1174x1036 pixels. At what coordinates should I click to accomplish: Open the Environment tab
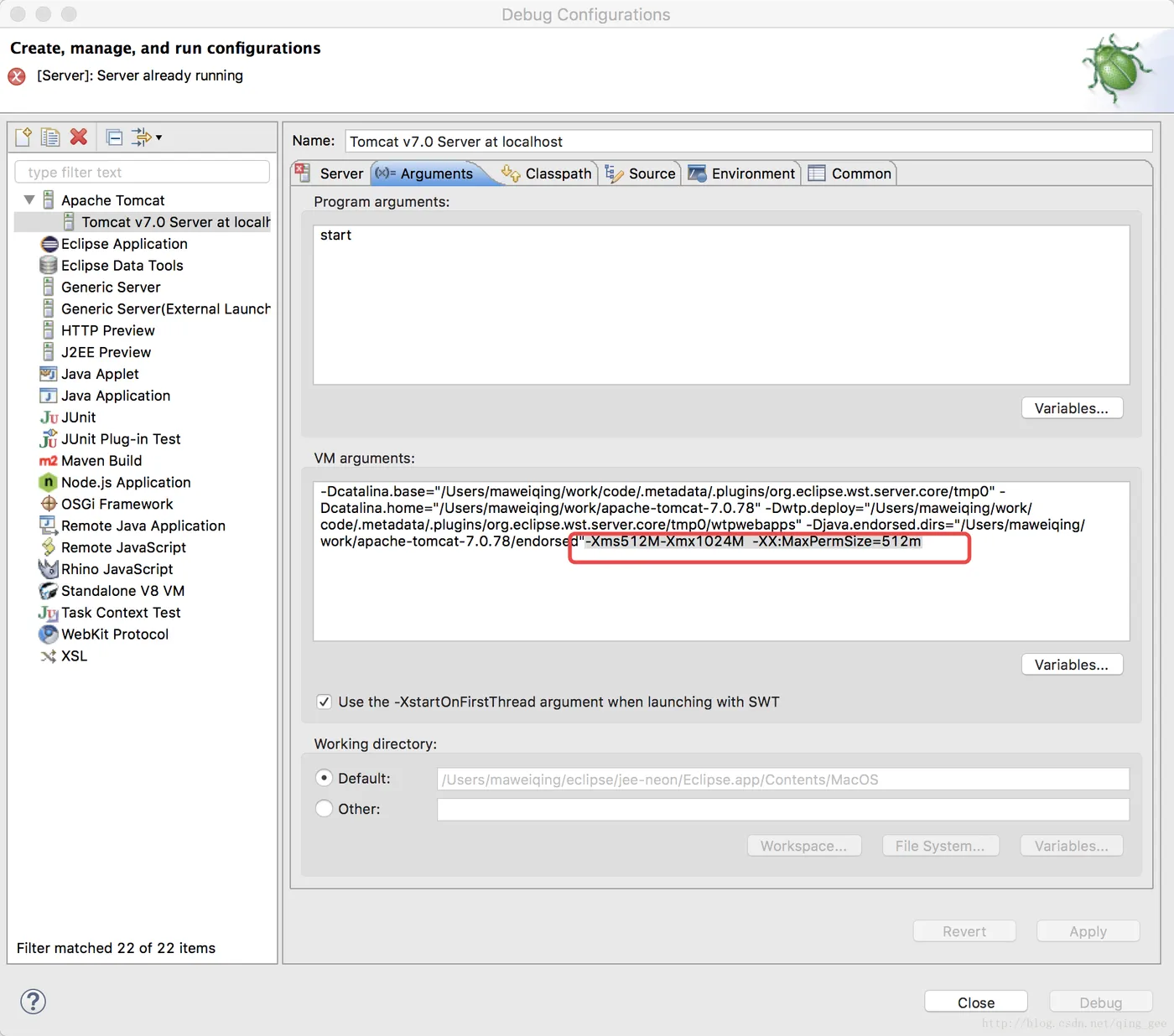pyautogui.click(x=741, y=174)
